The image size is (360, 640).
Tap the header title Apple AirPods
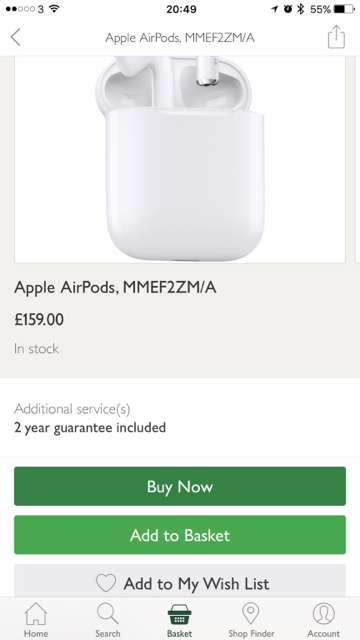180,38
